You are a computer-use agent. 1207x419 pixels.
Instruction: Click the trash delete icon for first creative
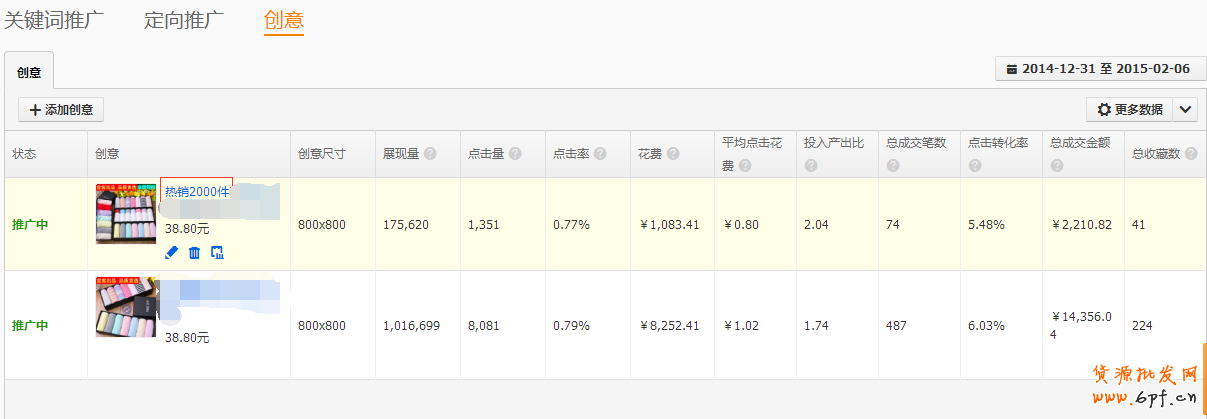pyautogui.click(x=194, y=253)
